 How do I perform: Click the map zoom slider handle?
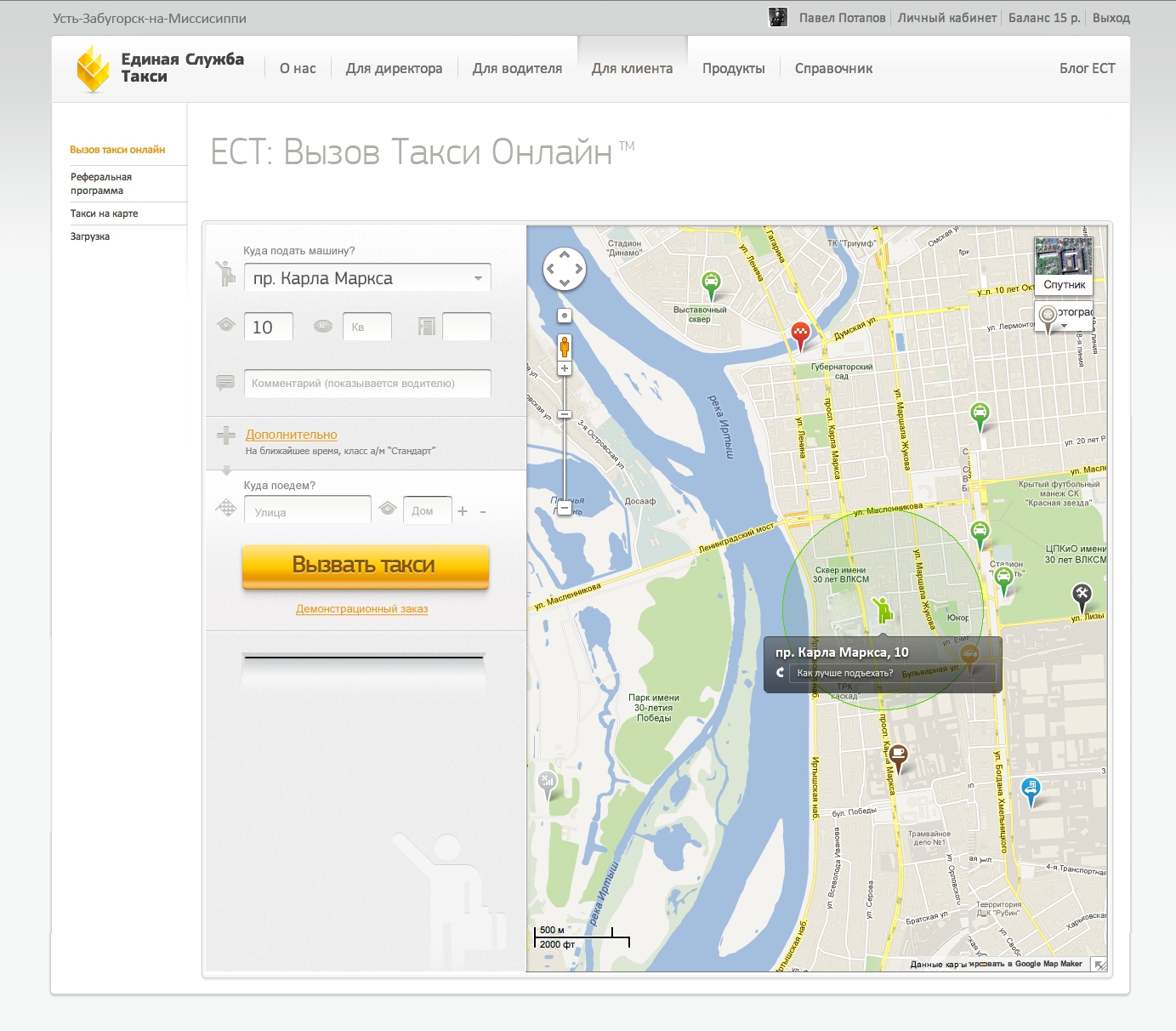[565, 414]
